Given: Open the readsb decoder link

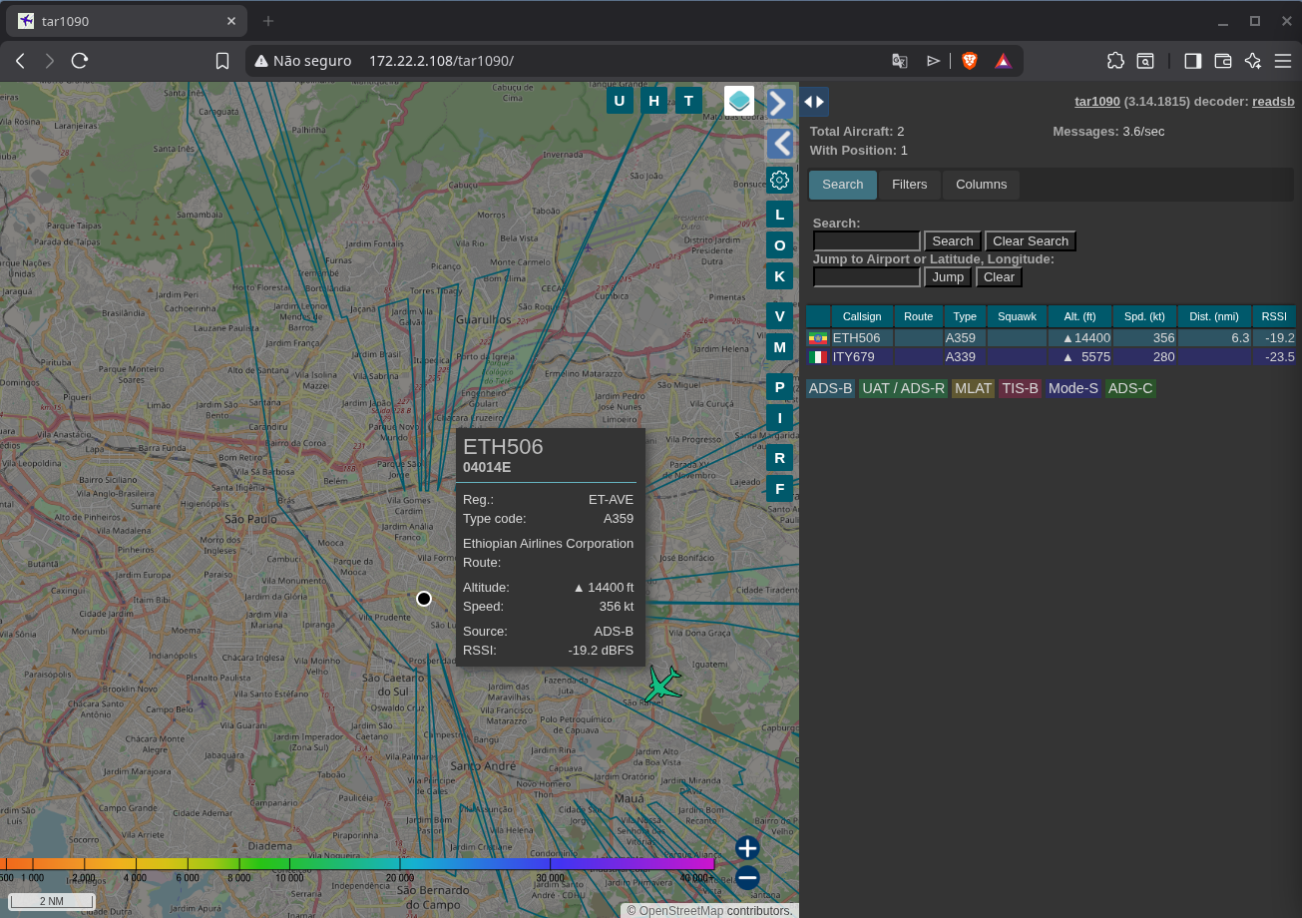Looking at the screenshot, I should pyautogui.click(x=1273, y=101).
